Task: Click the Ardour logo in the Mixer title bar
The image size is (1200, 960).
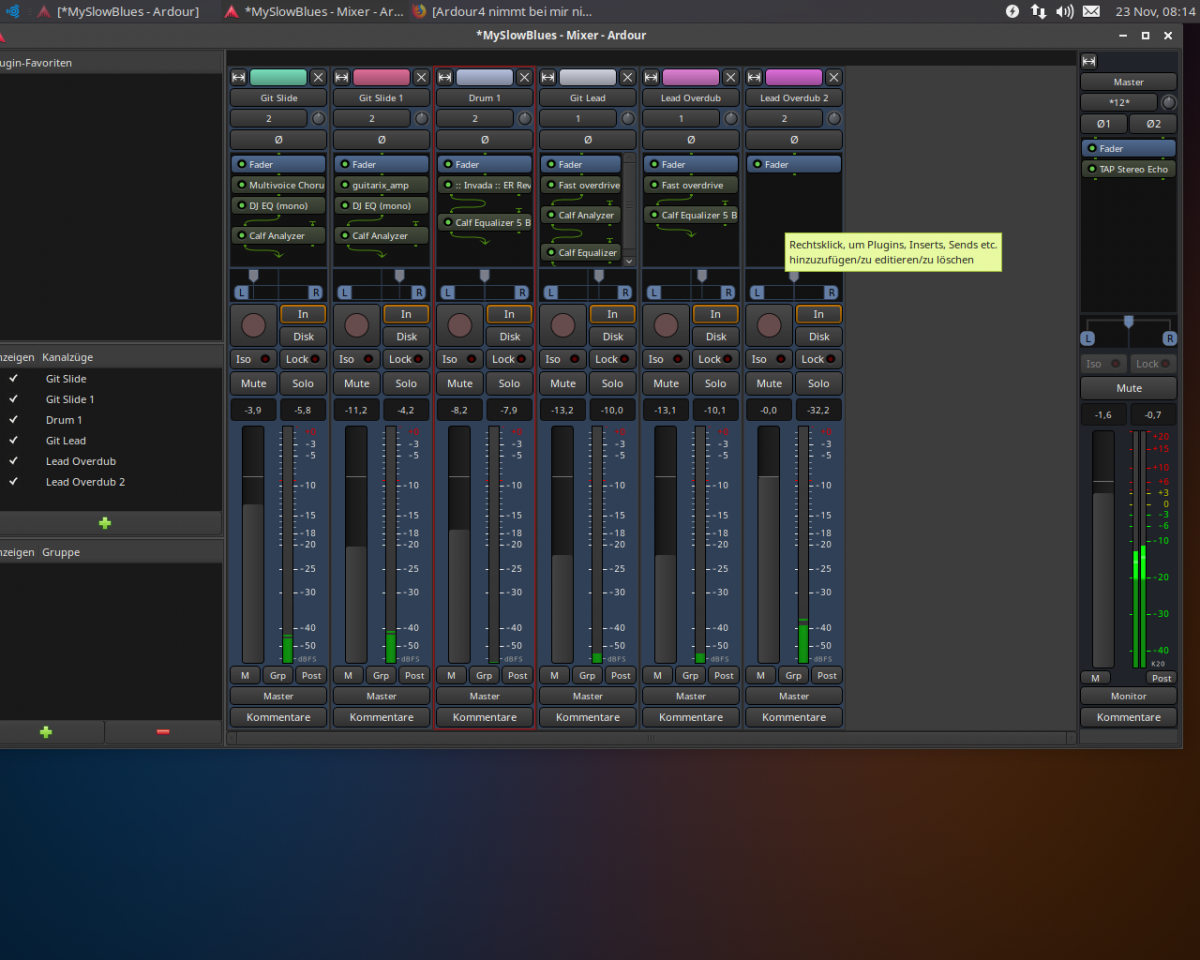Action: click(3, 35)
